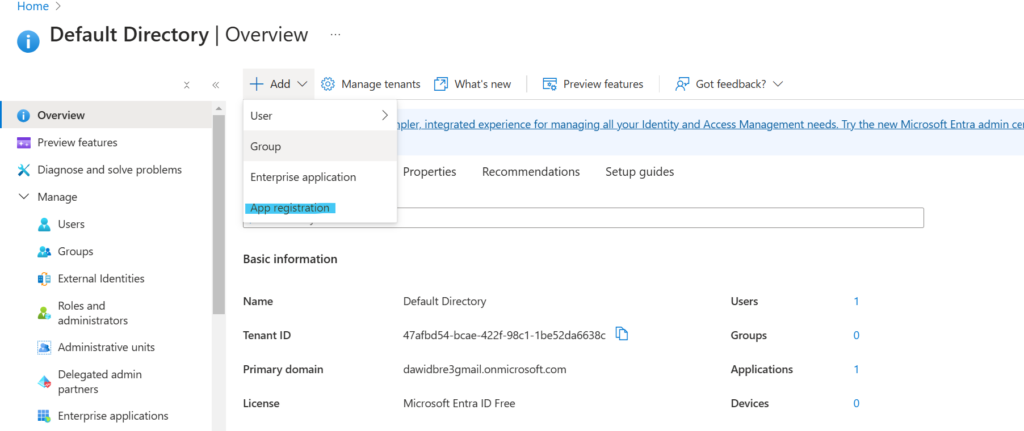Select App registration from Add menu
1024x431 pixels.
click(x=290, y=208)
